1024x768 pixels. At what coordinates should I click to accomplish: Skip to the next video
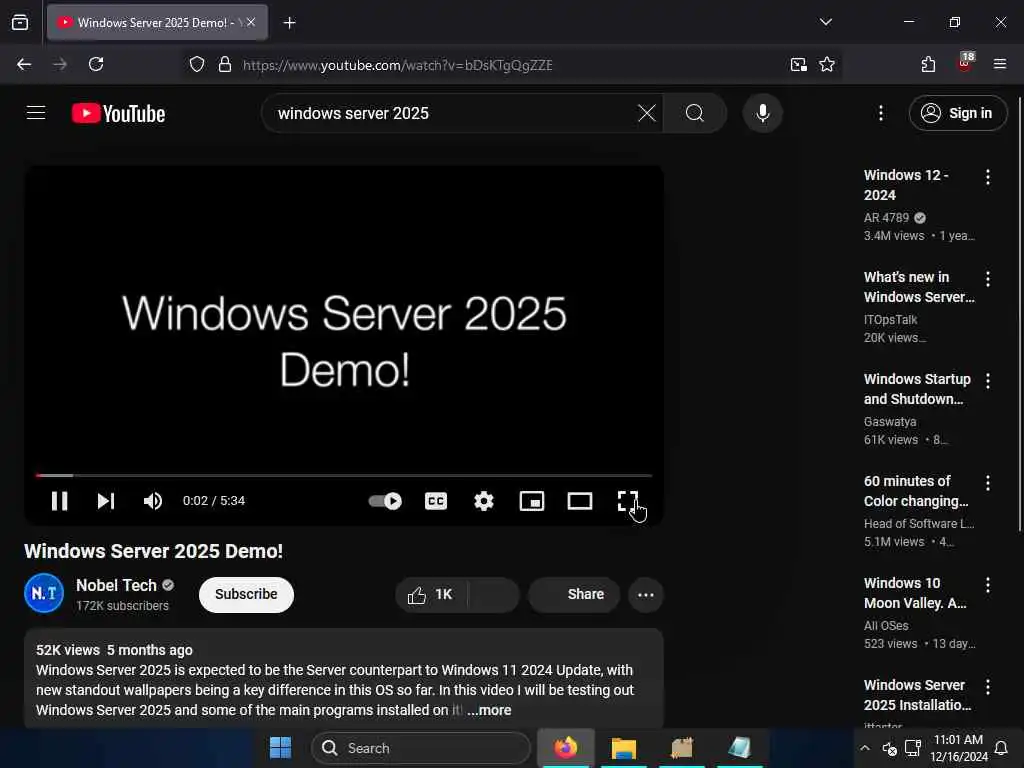[x=106, y=501]
